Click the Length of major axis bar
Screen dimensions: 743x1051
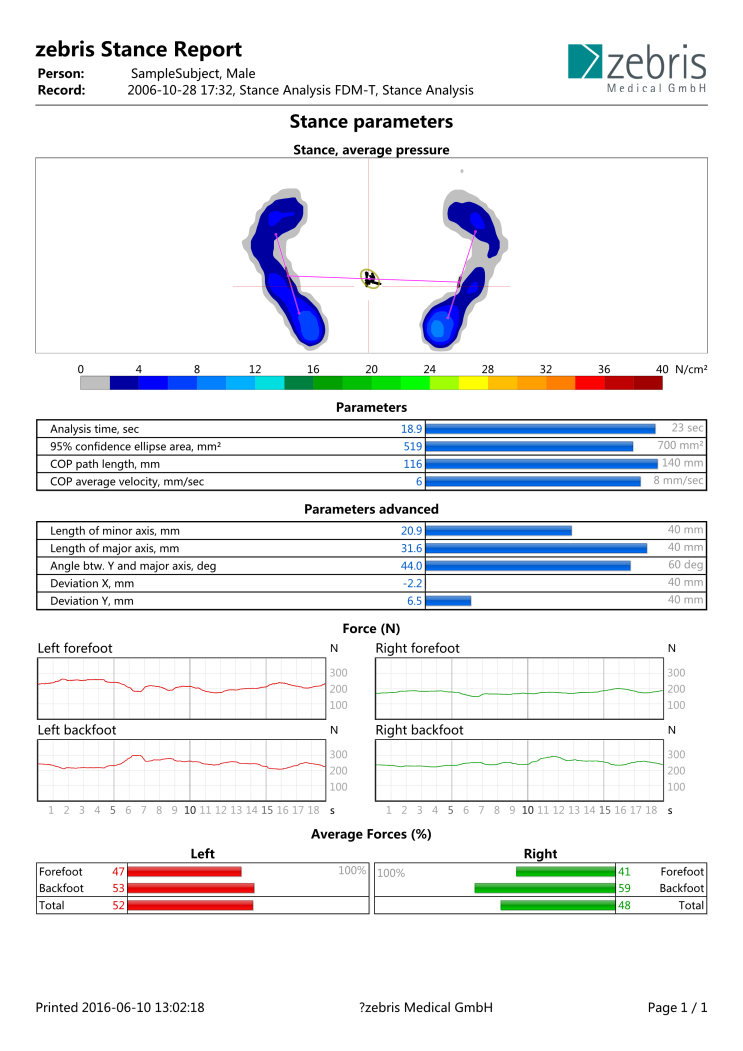pos(536,548)
